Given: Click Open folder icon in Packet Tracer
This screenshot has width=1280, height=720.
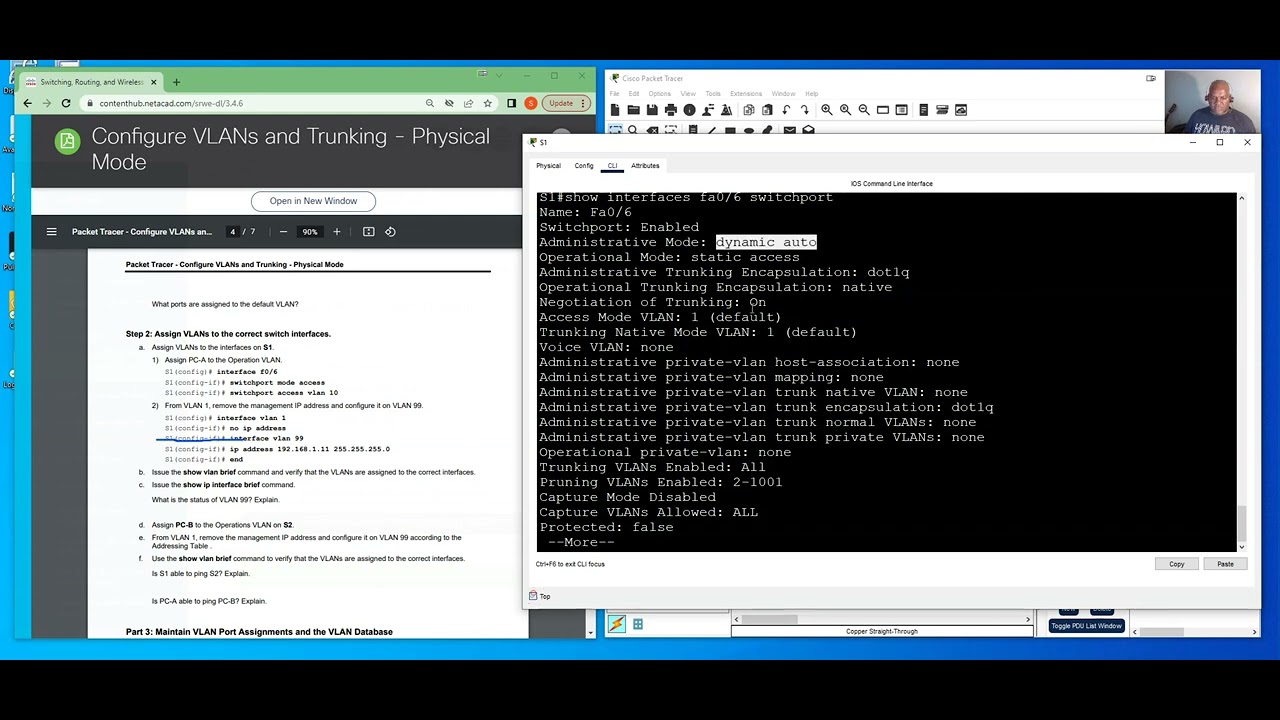Looking at the screenshot, I should click(x=633, y=110).
